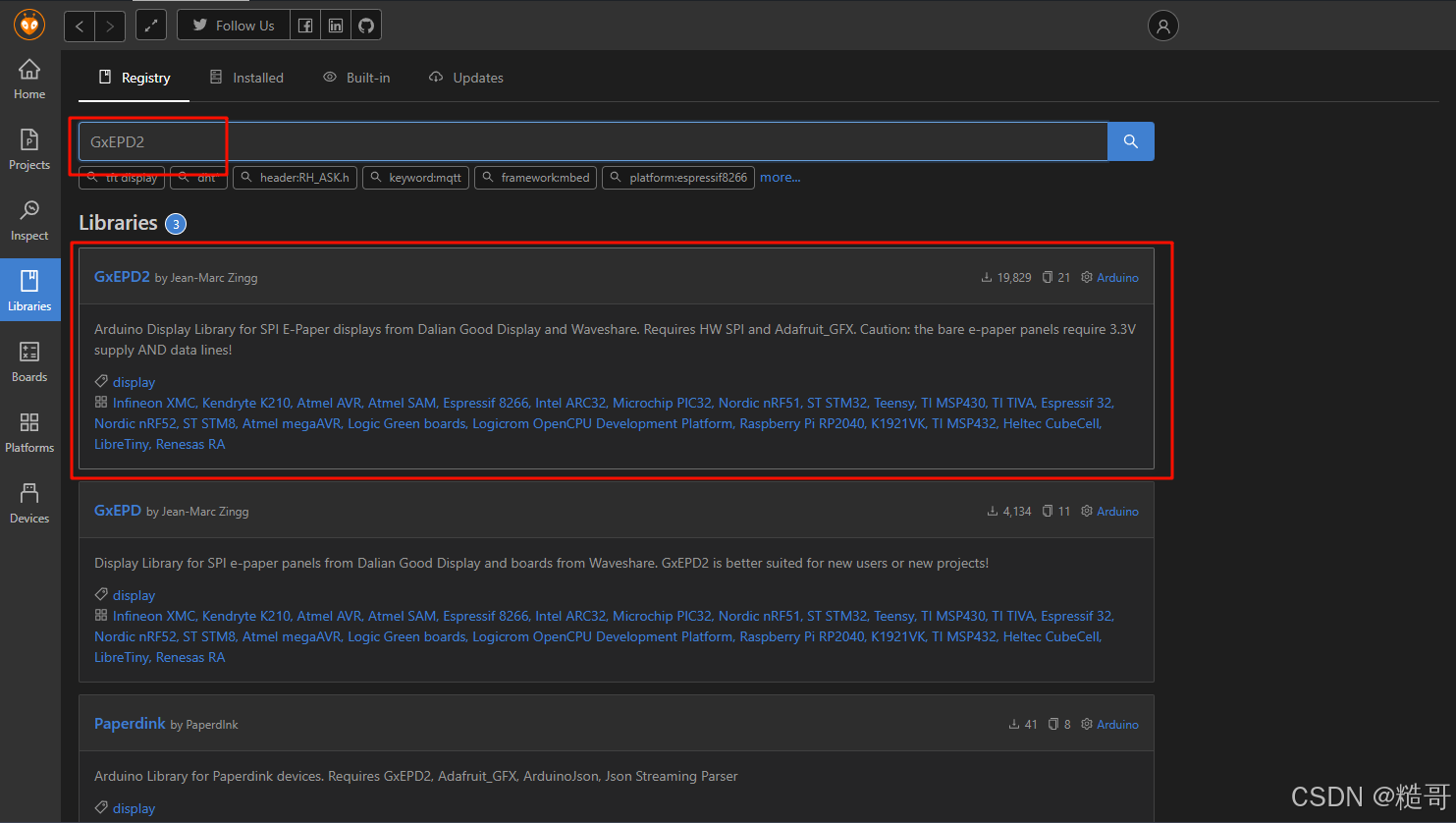Screen dimensions: 1456x823
Task: Click the display tag on GxEPD card
Action: tap(134, 595)
